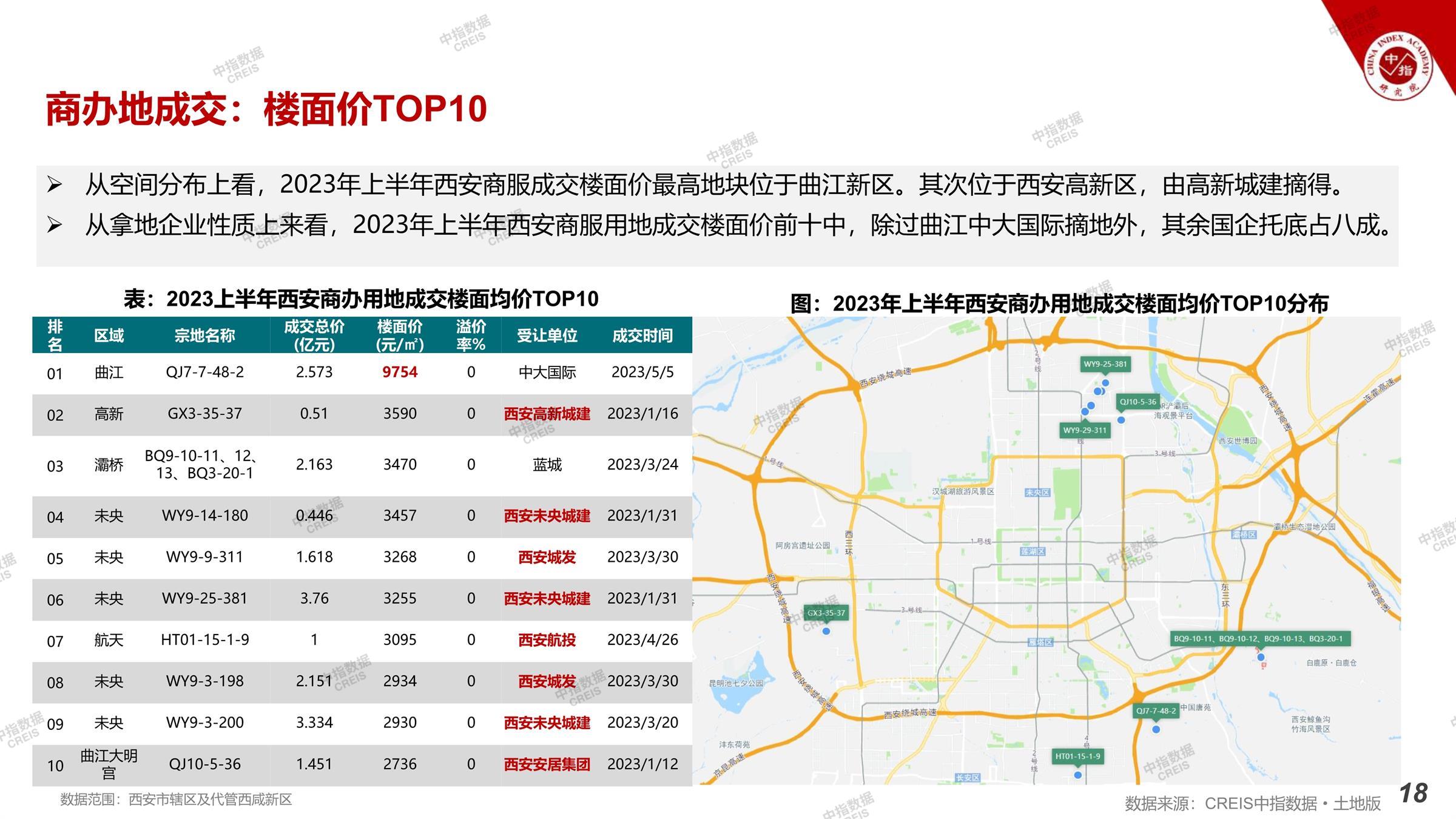Select the QJ10-5-36 map marker label
The image size is (1456, 819).
[1137, 402]
